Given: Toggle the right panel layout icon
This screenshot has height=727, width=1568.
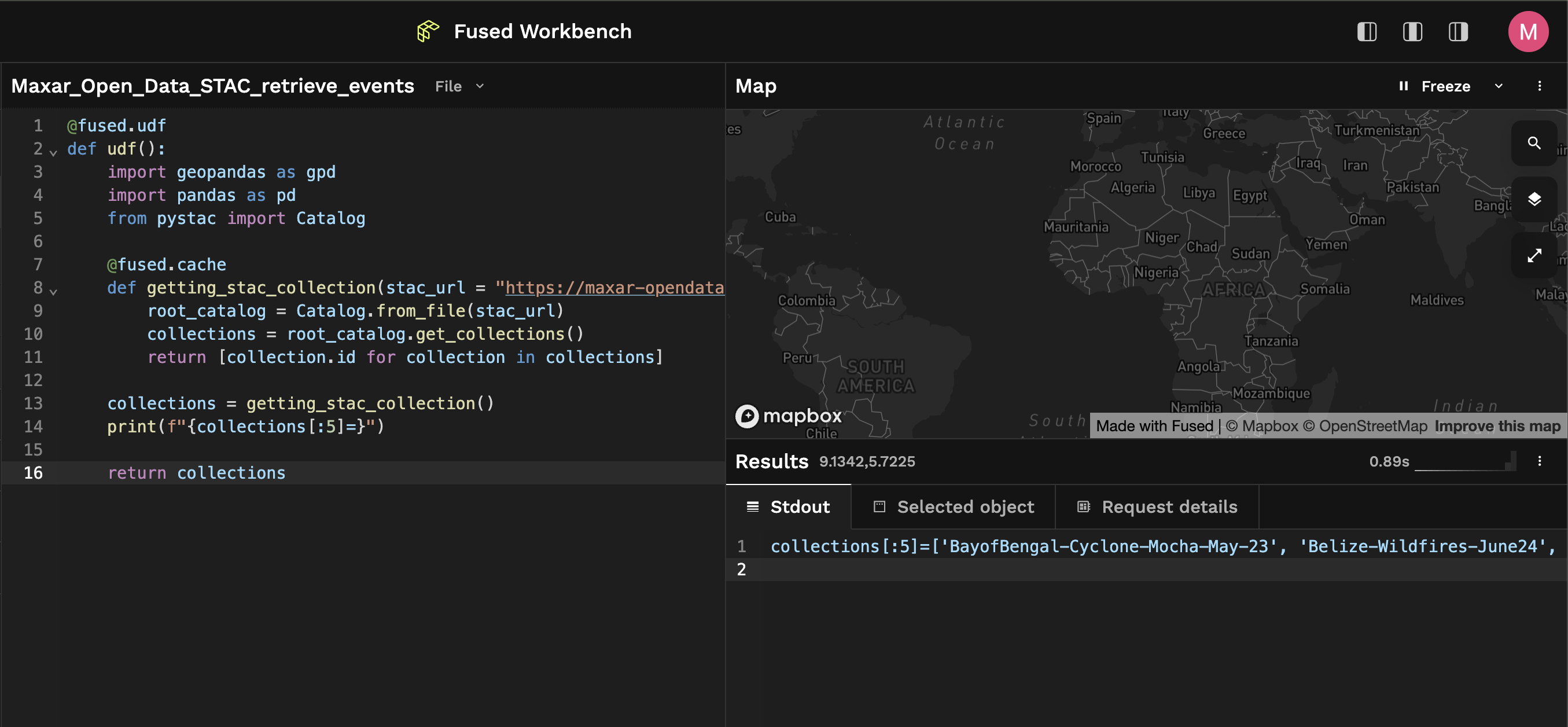Looking at the screenshot, I should tap(1458, 32).
